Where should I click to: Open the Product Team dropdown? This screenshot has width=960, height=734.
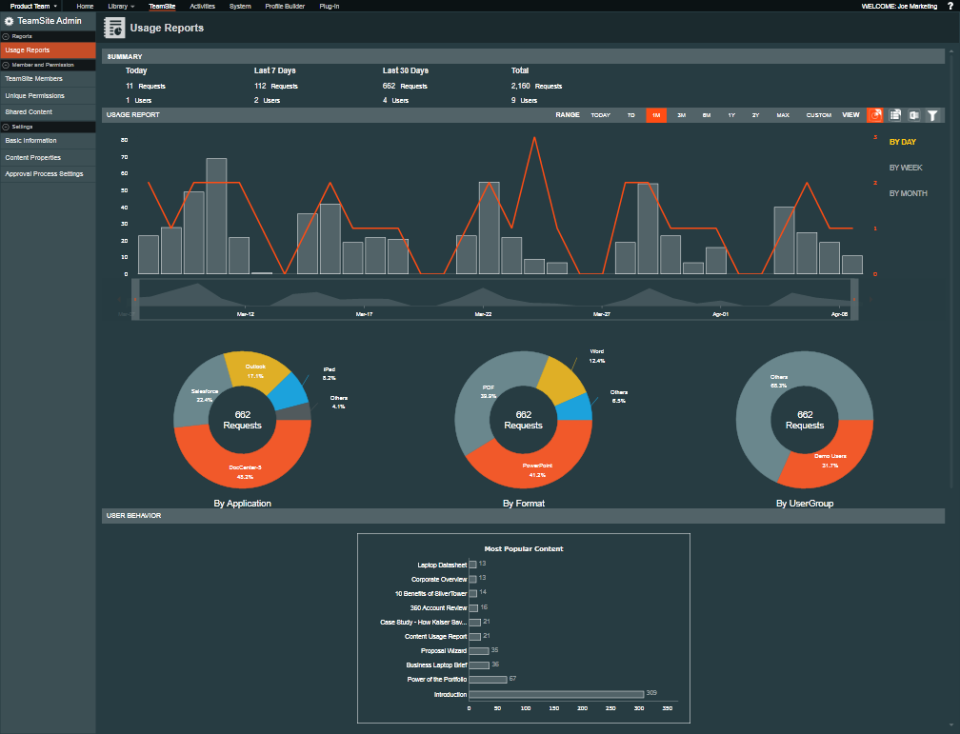(33, 6)
